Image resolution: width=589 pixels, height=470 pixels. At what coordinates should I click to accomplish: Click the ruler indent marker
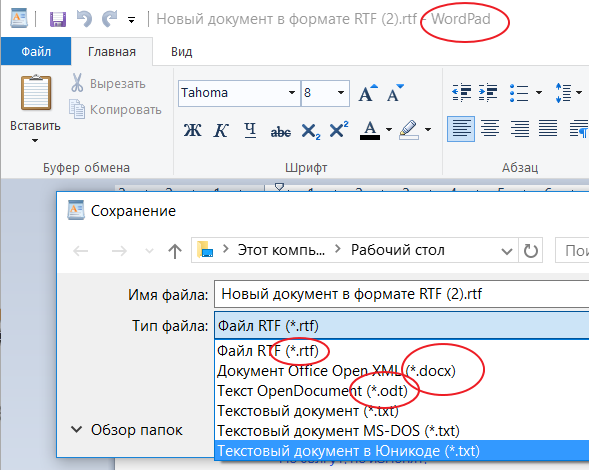[279, 187]
